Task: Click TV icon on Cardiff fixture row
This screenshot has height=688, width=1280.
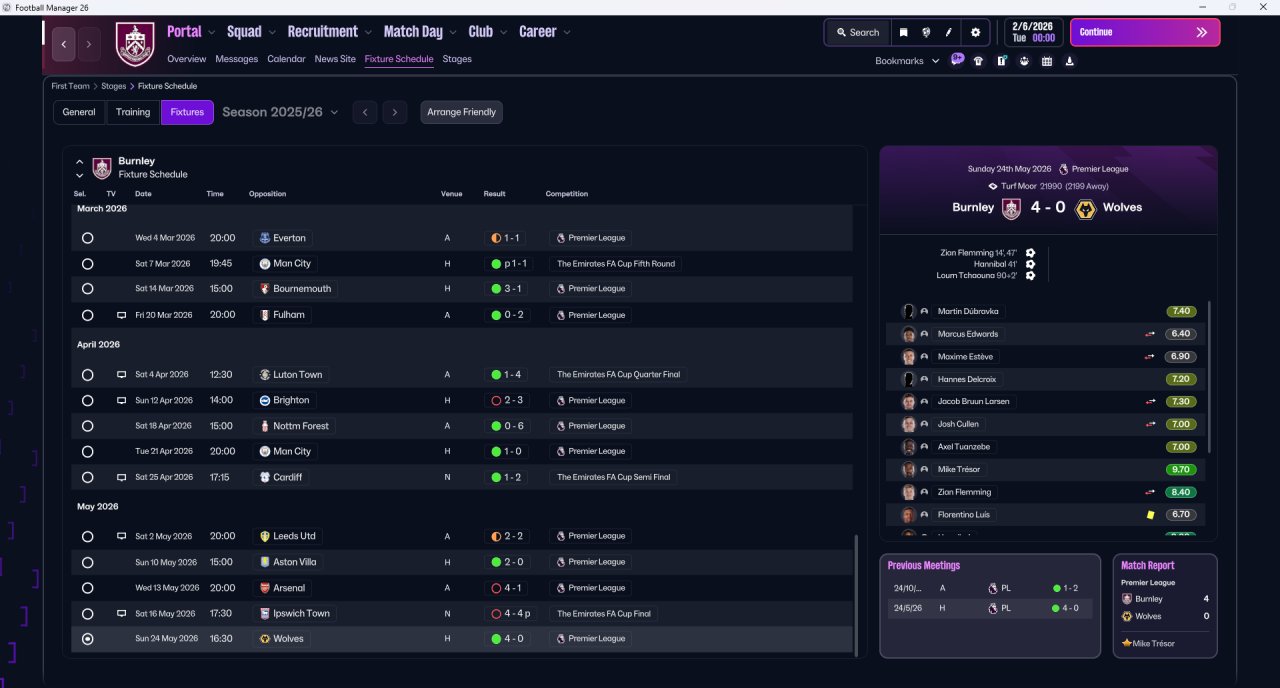Action: 121,477
